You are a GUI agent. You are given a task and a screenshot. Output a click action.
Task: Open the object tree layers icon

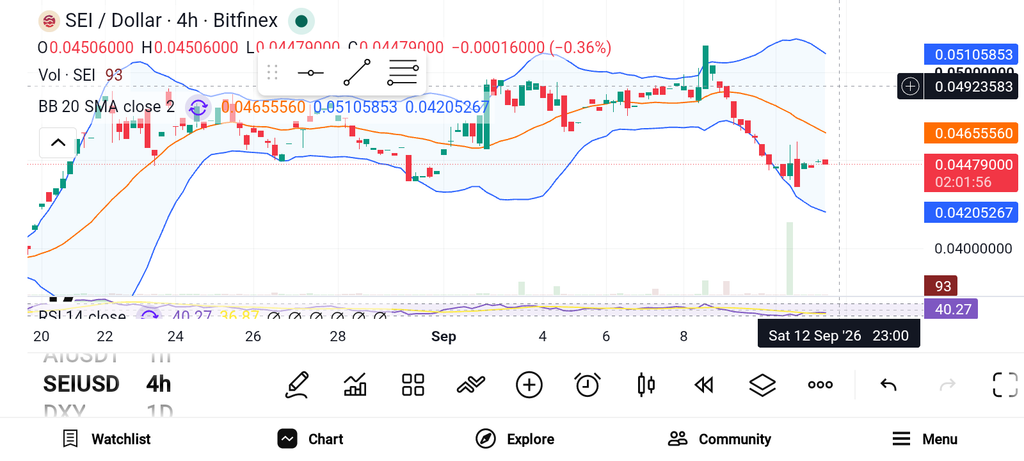(x=762, y=385)
